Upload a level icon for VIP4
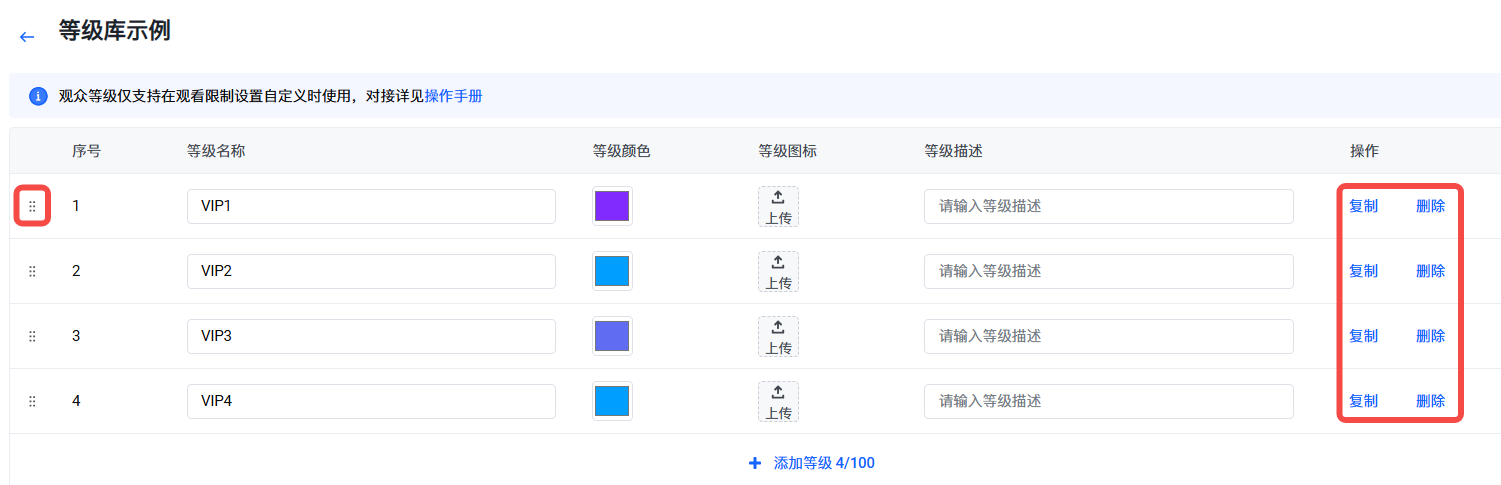This screenshot has width=1501, height=485. [778, 401]
